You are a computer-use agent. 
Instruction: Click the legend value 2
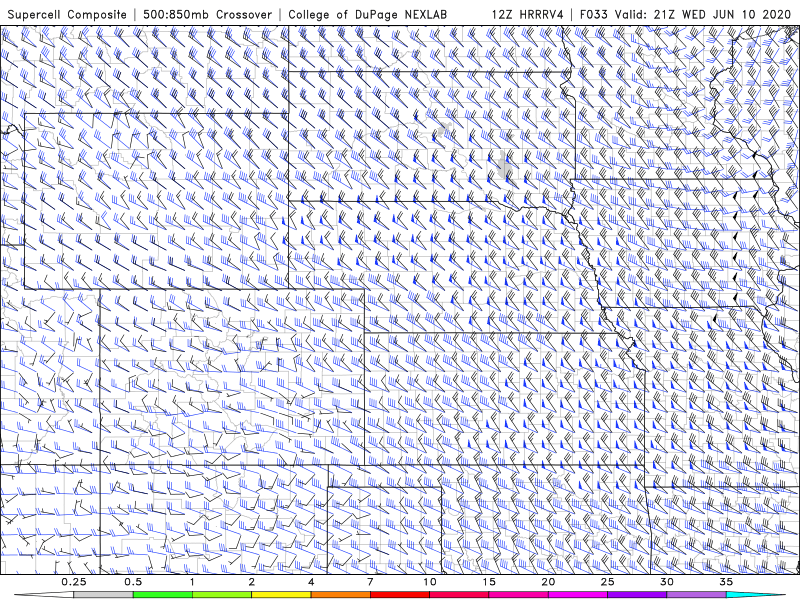(252, 582)
